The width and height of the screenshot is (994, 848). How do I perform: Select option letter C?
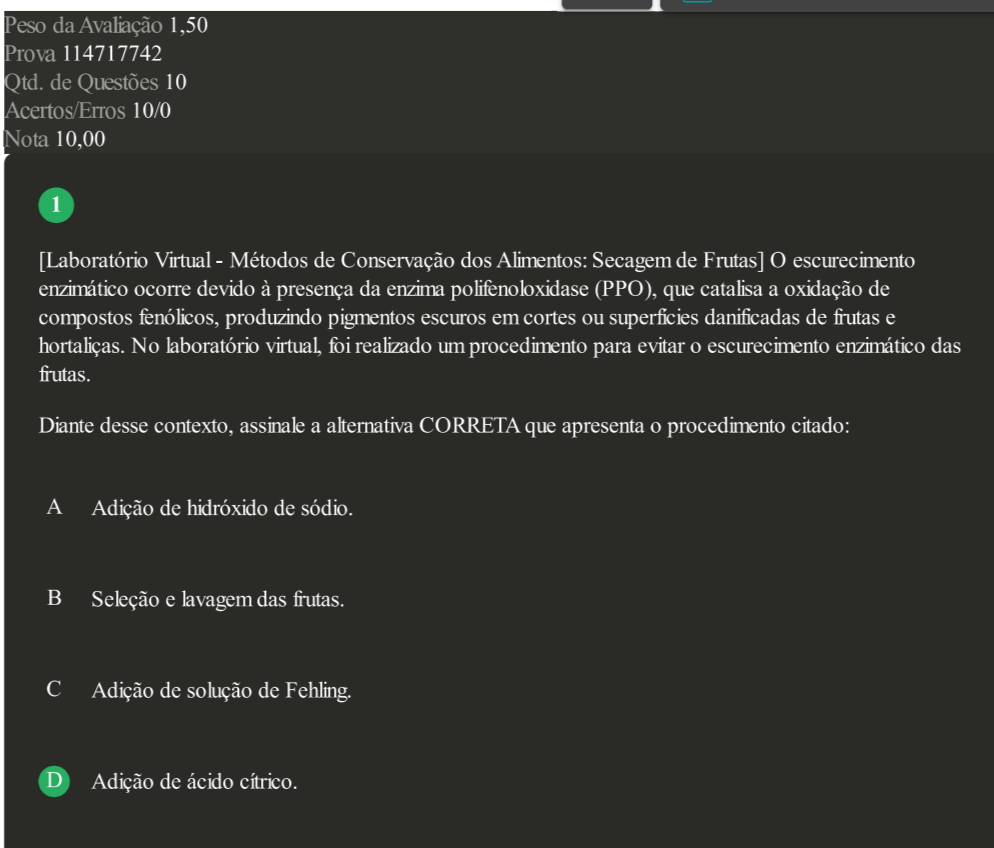(x=55, y=690)
